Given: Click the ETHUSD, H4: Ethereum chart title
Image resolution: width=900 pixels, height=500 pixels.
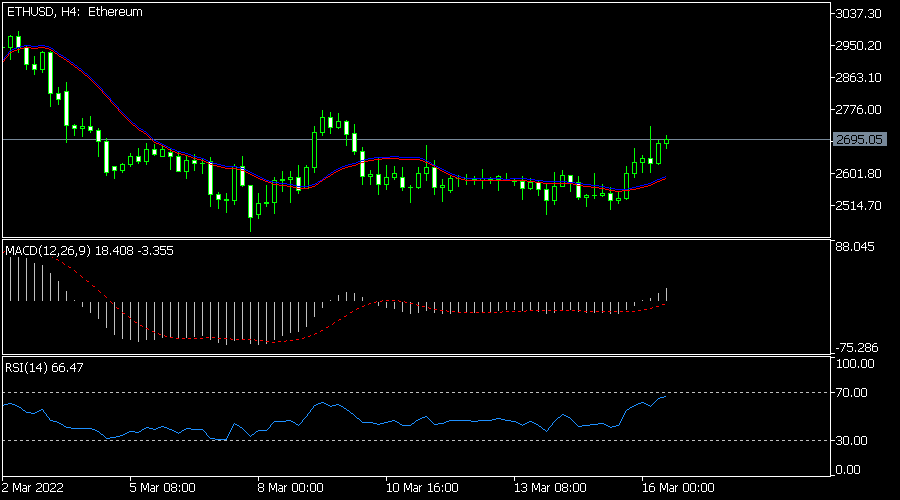Looking at the screenshot, I should pyautogui.click(x=75, y=12).
